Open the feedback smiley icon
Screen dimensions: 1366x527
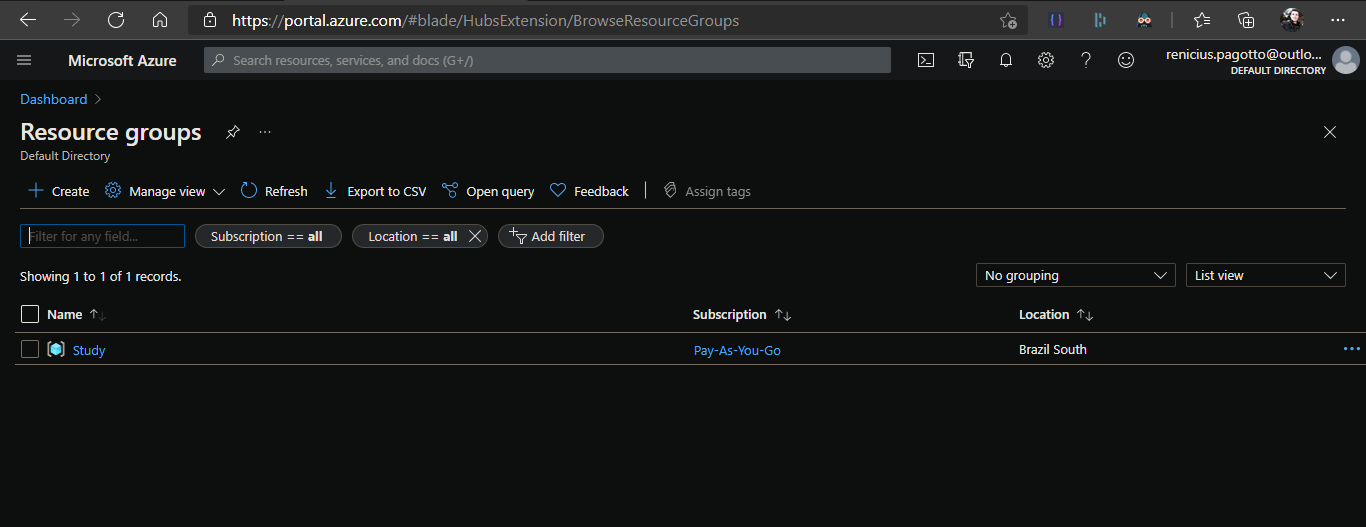pos(1126,60)
